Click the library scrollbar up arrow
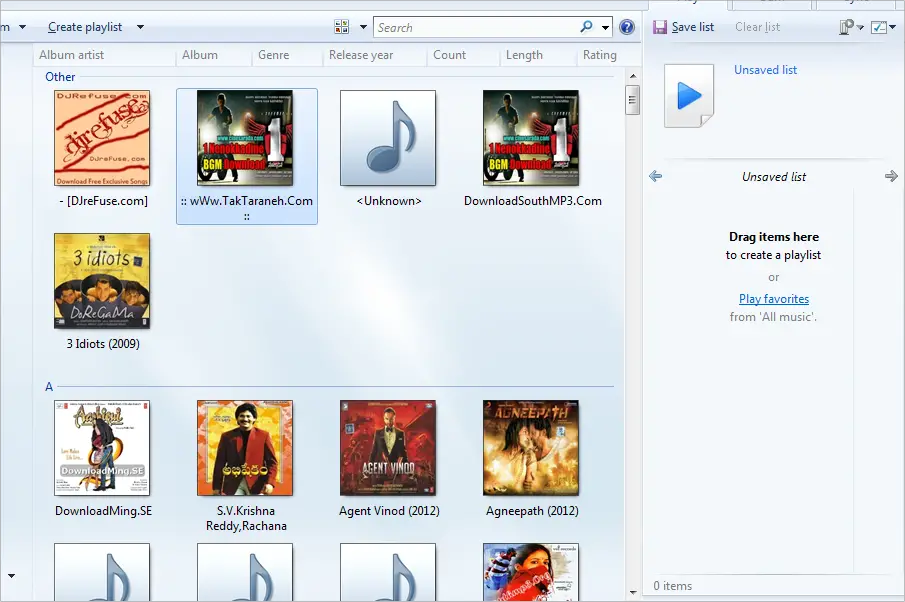The width and height of the screenshot is (905, 602). (633, 76)
